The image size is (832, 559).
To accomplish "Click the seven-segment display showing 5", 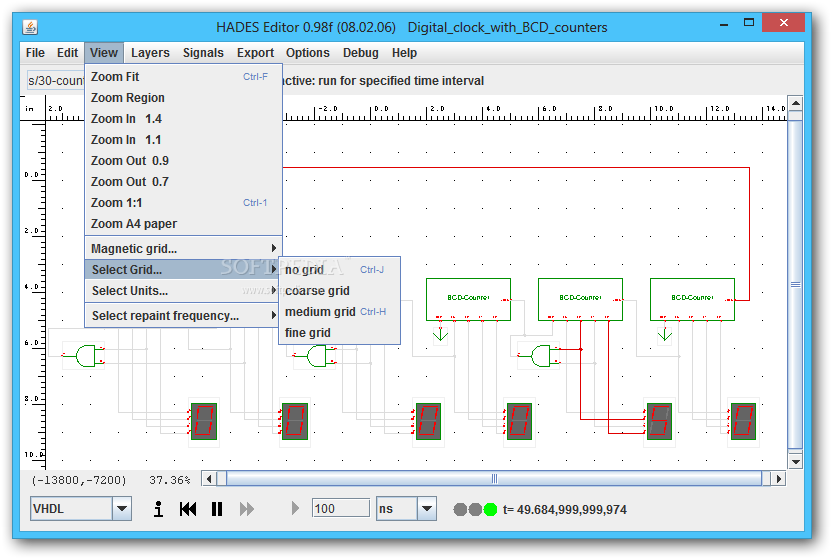I will pyautogui.click(x=659, y=422).
